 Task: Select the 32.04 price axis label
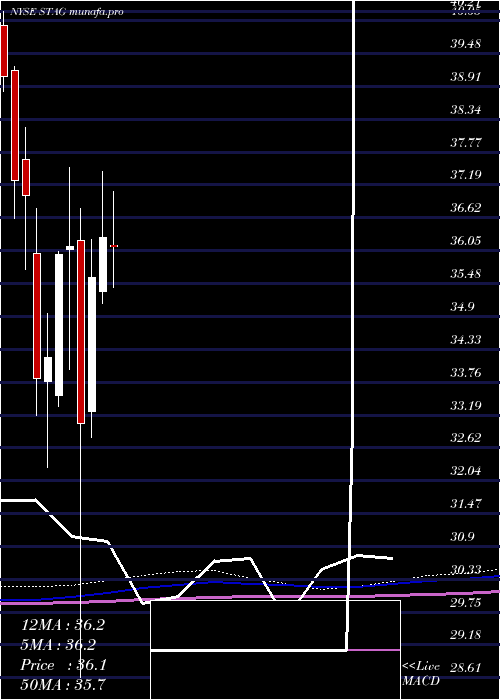(x=466, y=471)
